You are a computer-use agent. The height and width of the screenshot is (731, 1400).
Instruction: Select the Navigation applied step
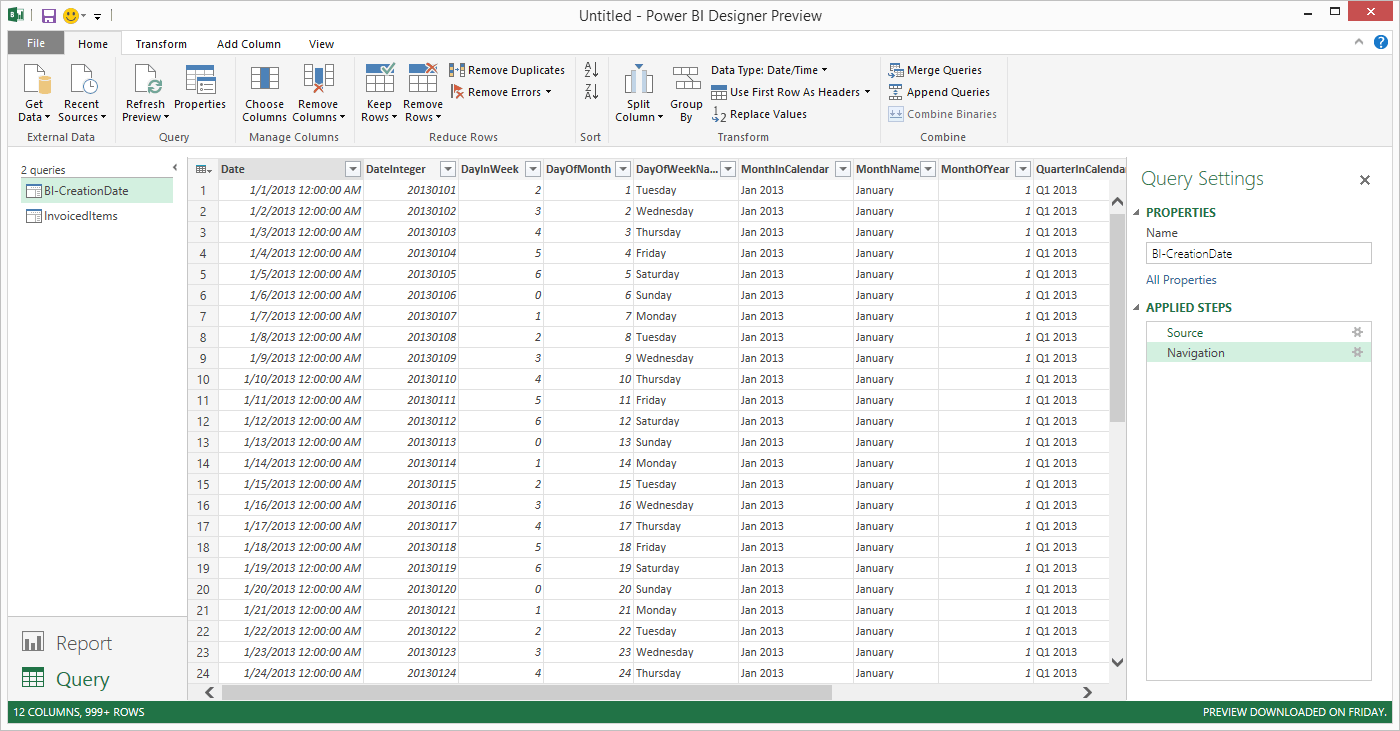click(1259, 352)
